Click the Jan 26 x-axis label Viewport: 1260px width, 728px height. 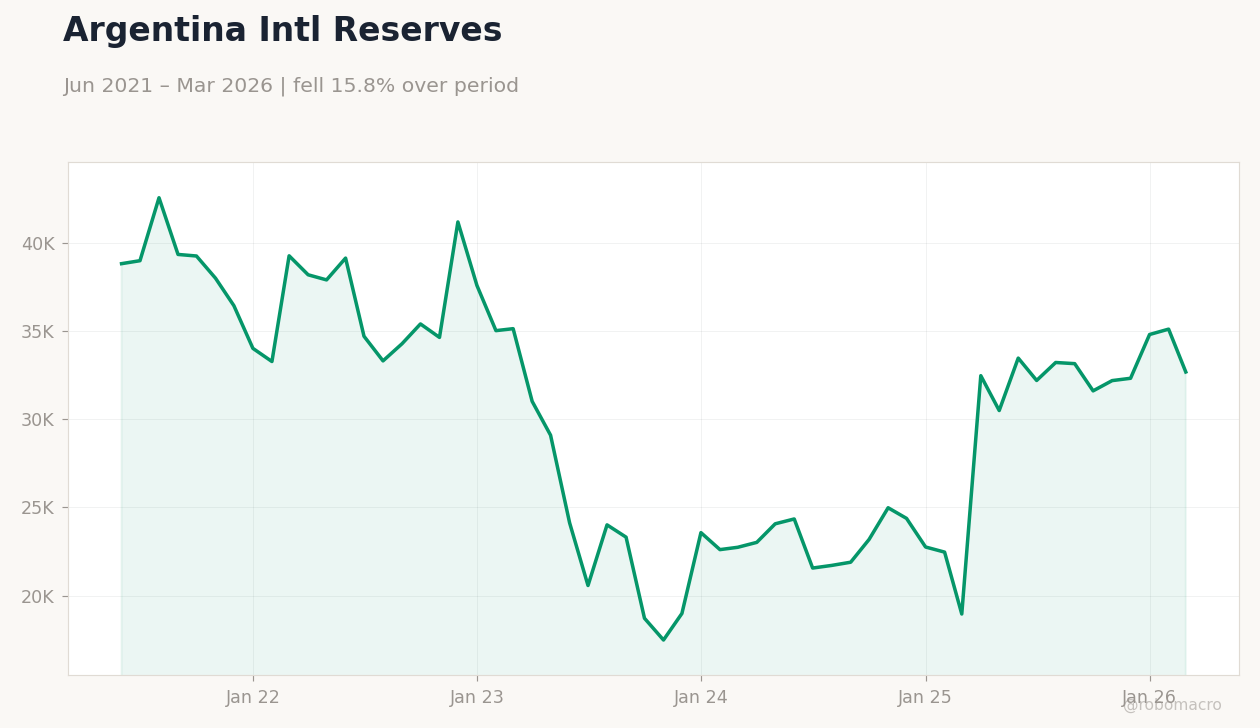[x=1149, y=698]
